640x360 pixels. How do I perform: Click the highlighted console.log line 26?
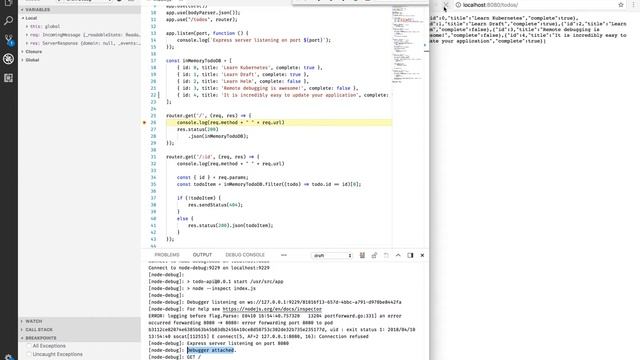279,122
